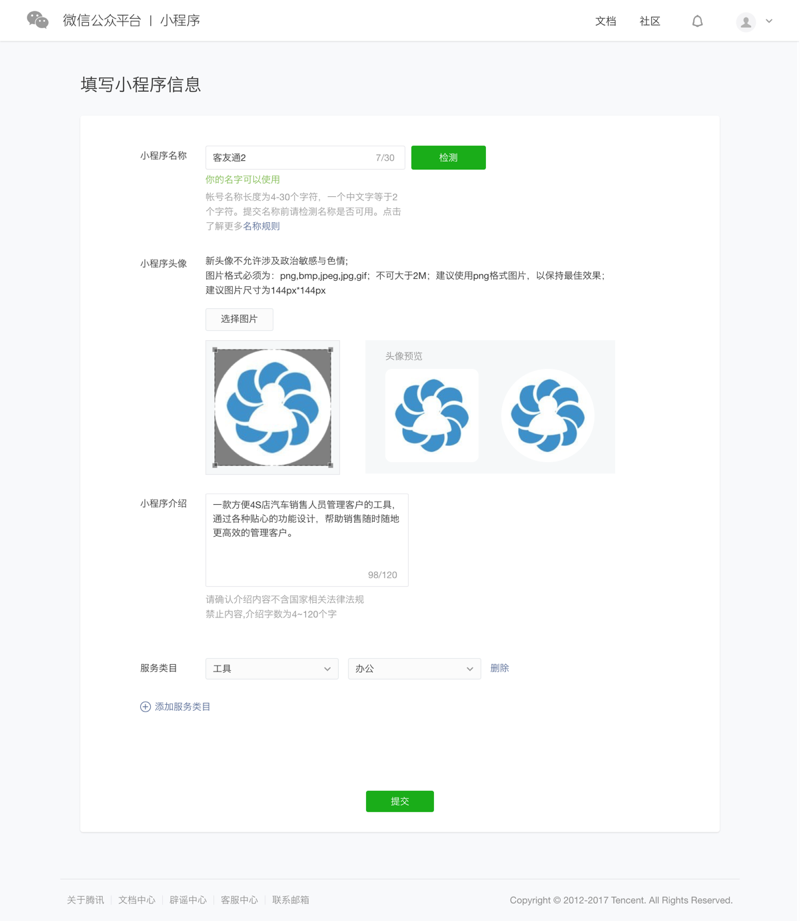Click the 删除 link
The width and height of the screenshot is (800, 921).
[x=499, y=668]
